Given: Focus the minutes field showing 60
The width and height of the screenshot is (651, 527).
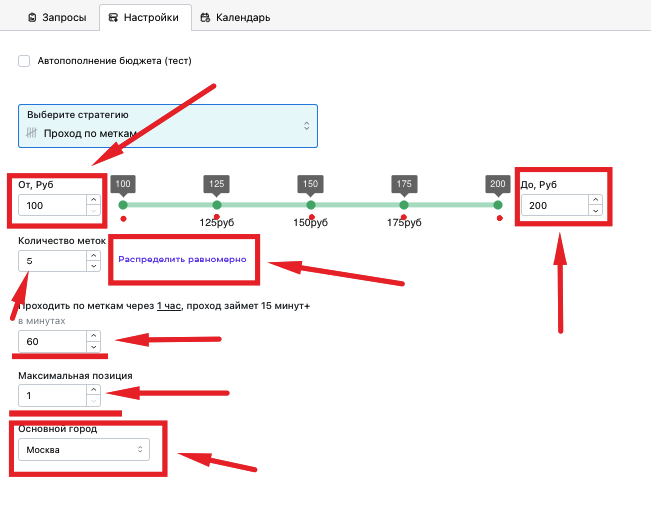Looking at the screenshot, I should [x=52, y=341].
